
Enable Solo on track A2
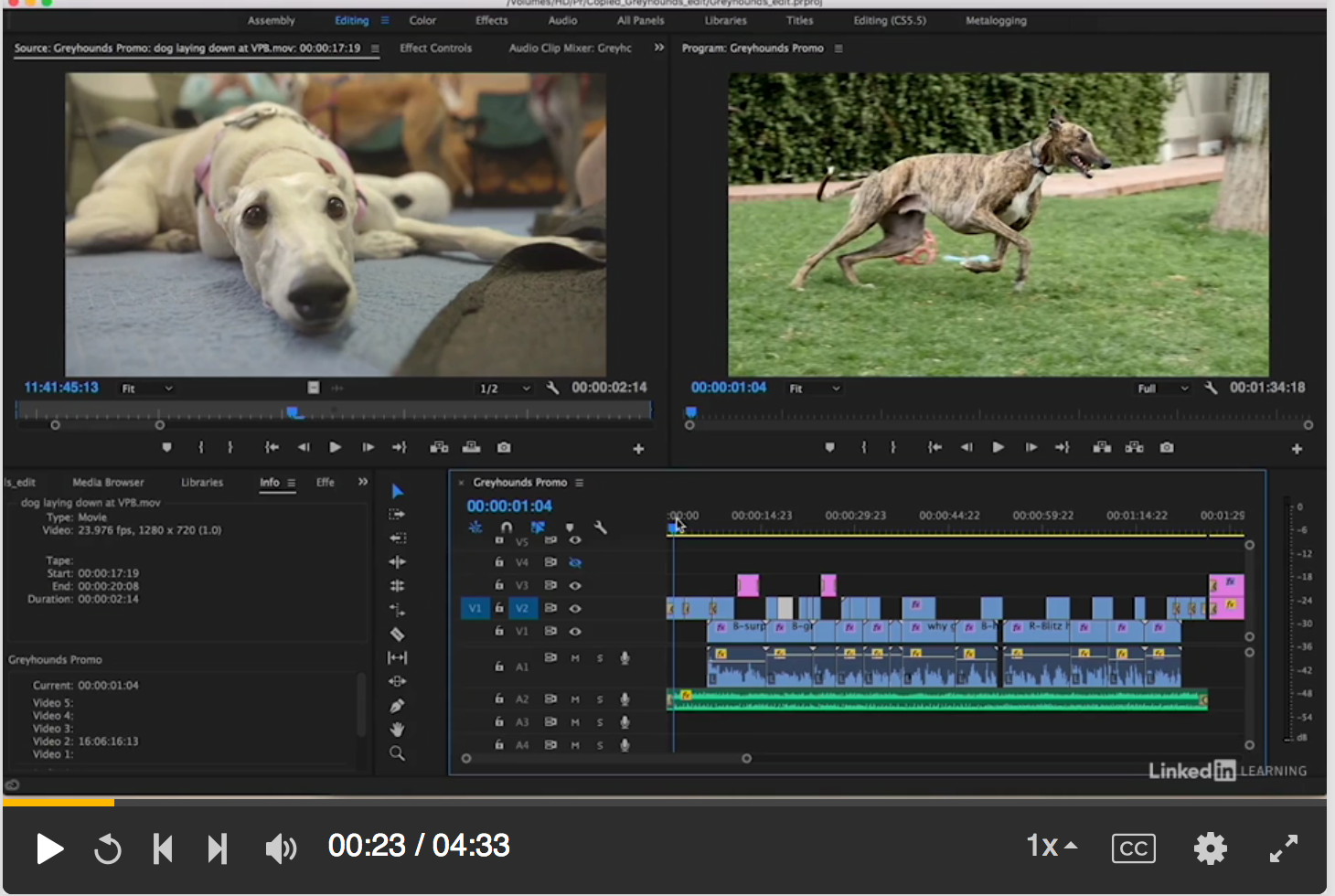[599, 699]
